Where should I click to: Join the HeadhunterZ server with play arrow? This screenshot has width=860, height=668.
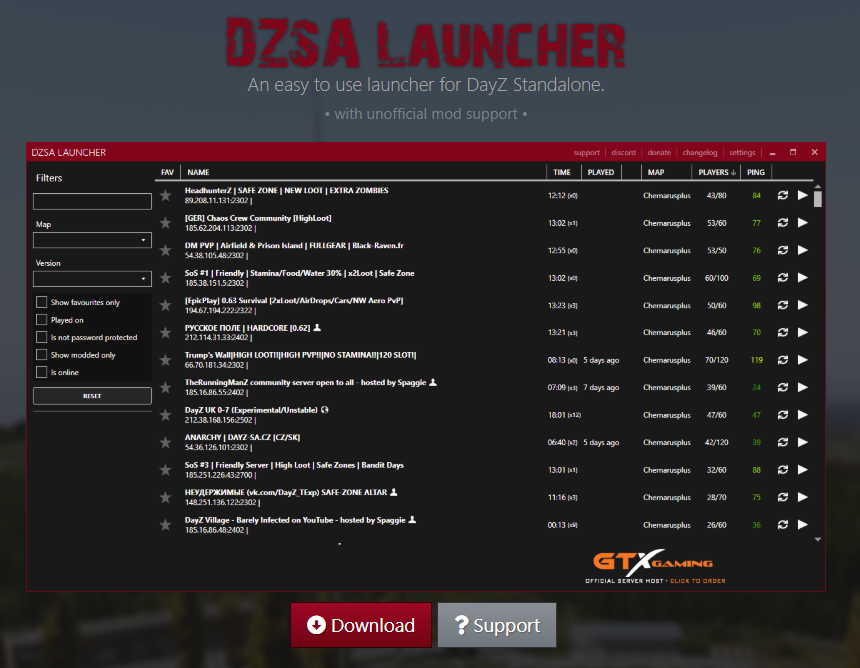802,195
